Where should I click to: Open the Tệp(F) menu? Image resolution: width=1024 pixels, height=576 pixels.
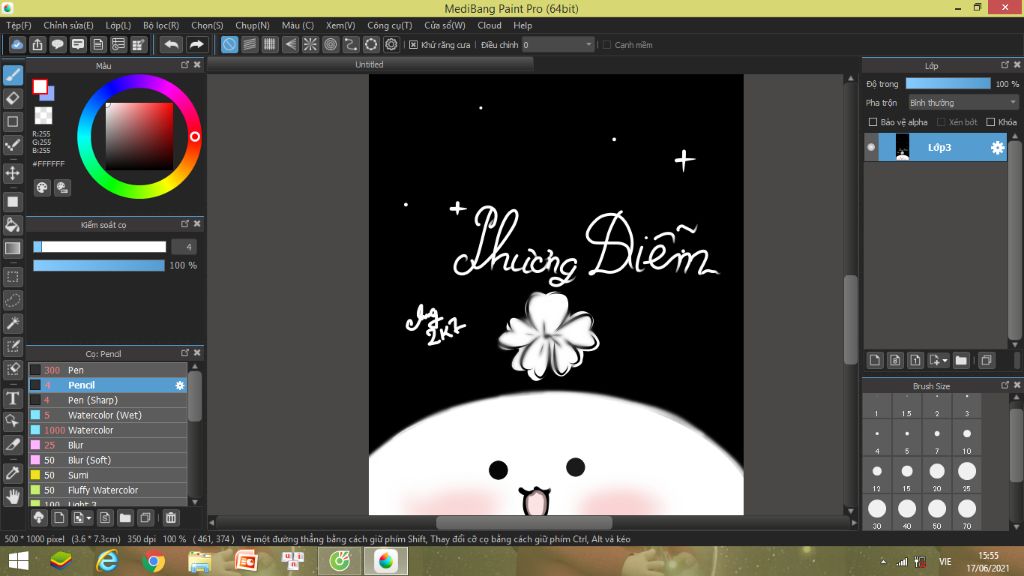19,25
